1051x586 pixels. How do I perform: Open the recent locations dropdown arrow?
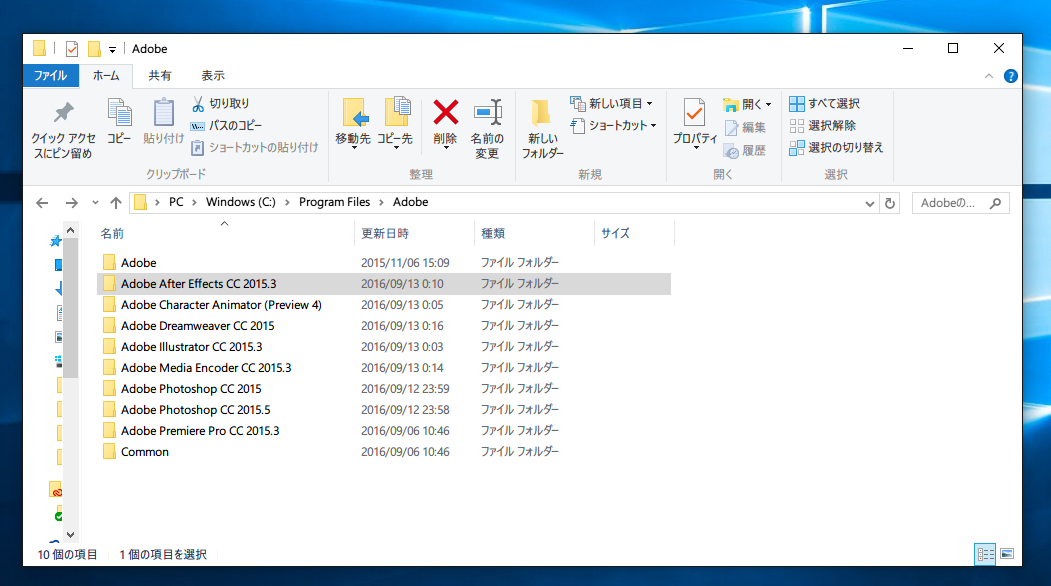[95, 202]
